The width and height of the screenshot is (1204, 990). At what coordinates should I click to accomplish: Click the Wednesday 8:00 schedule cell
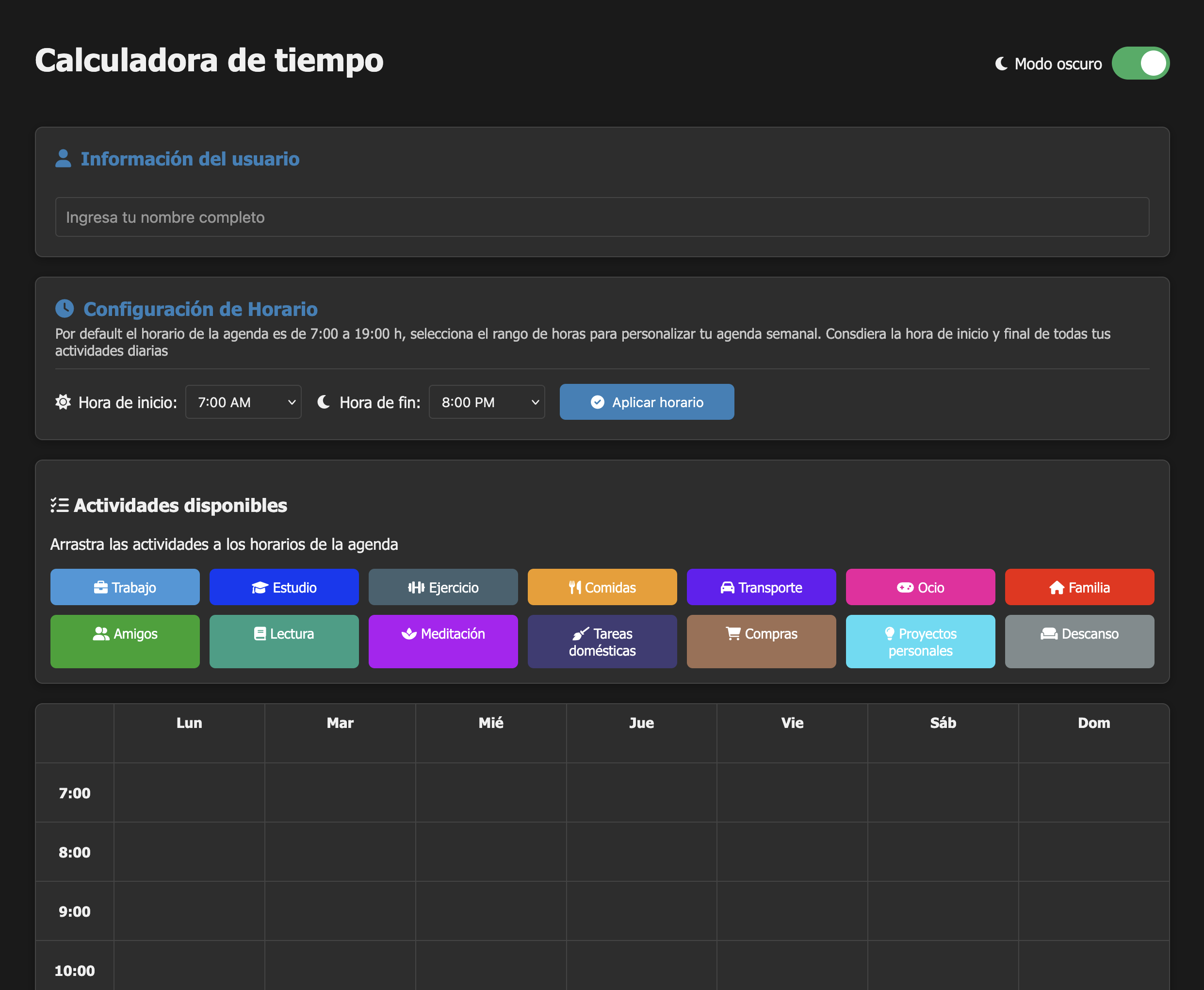[491, 852]
